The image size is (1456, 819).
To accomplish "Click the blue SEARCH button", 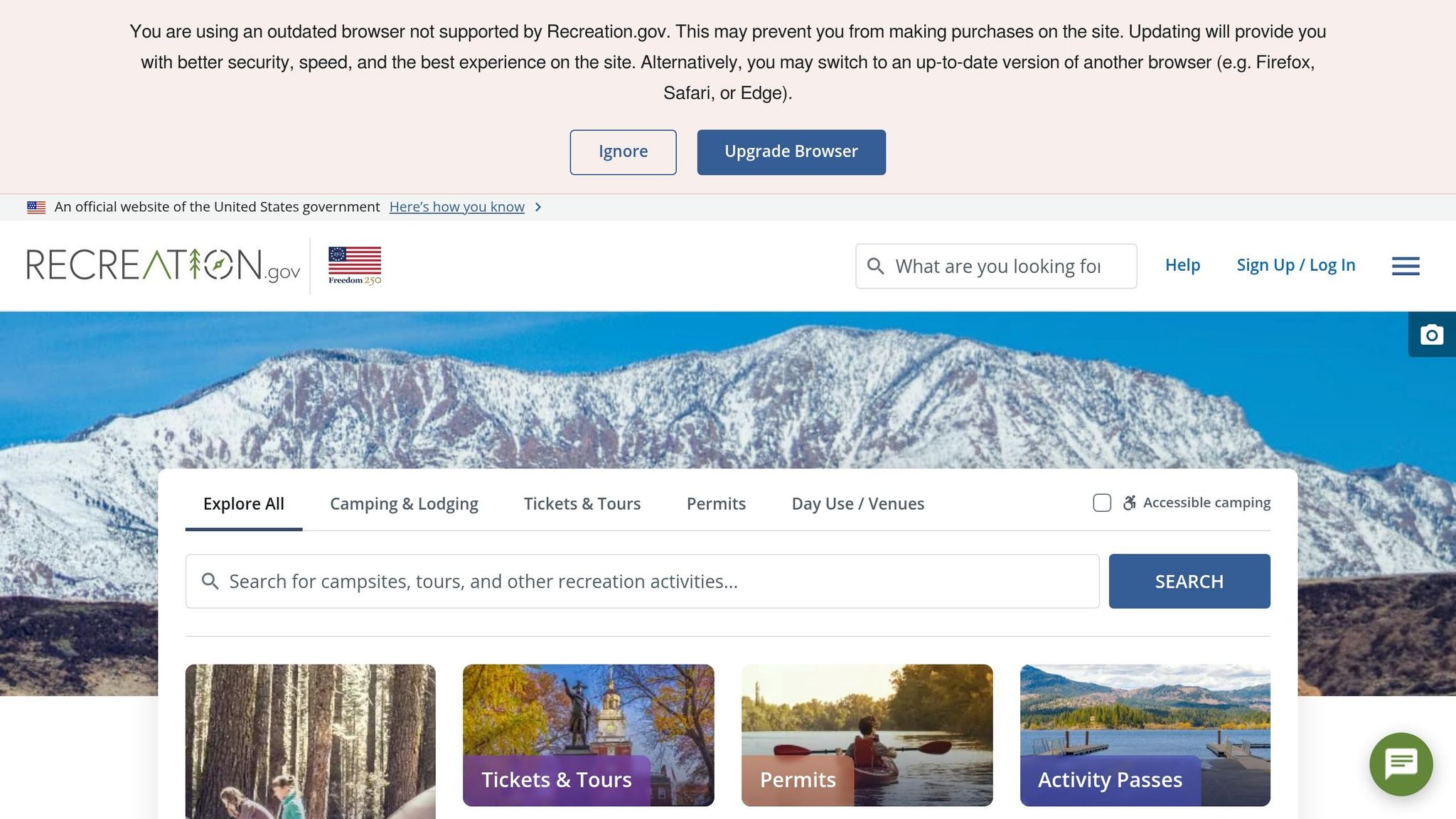I will [1189, 582].
